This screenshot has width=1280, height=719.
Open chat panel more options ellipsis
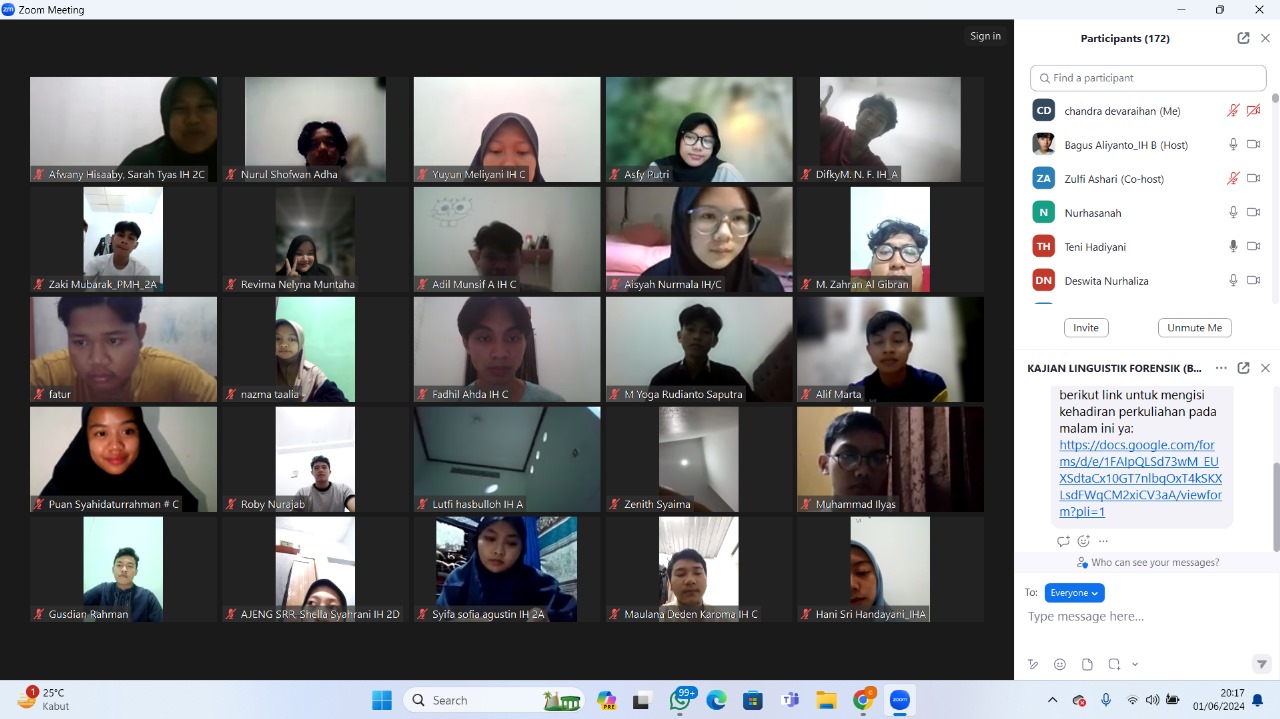1221,368
